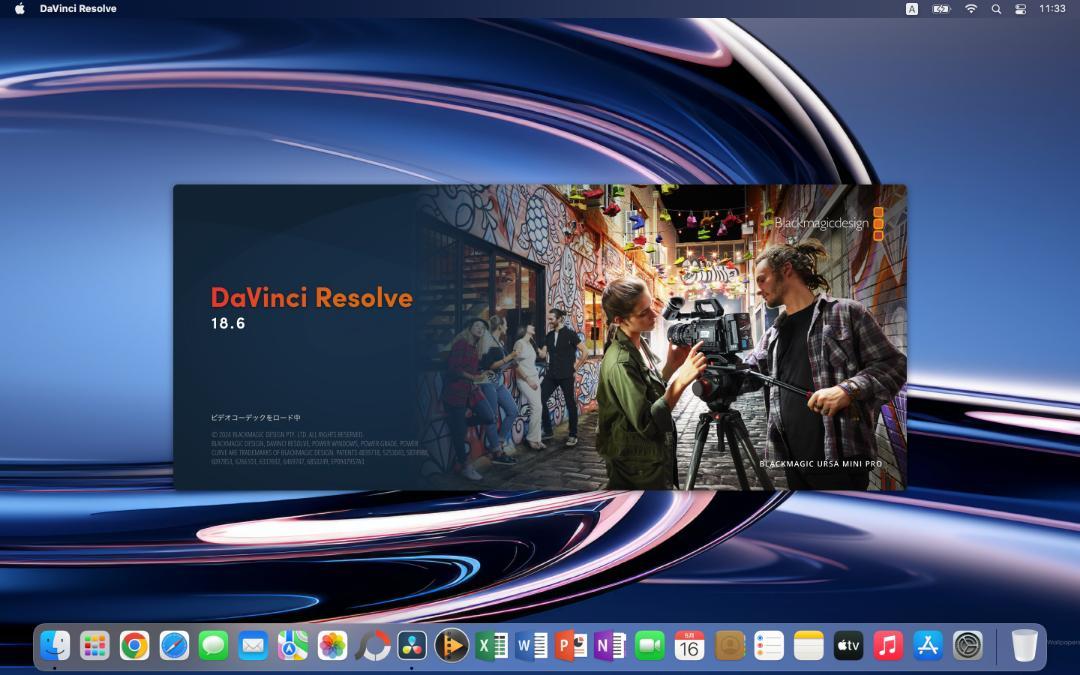Launch Safari from the Dock
1080x675 pixels.
point(174,646)
